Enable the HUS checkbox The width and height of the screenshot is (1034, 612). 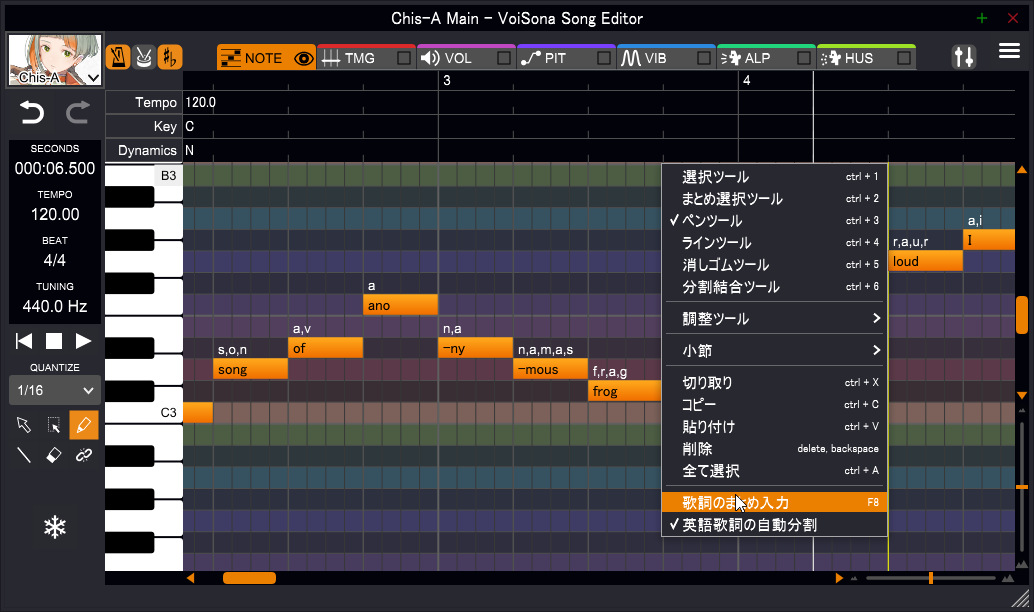pyautogui.click(x=903, y=58)
